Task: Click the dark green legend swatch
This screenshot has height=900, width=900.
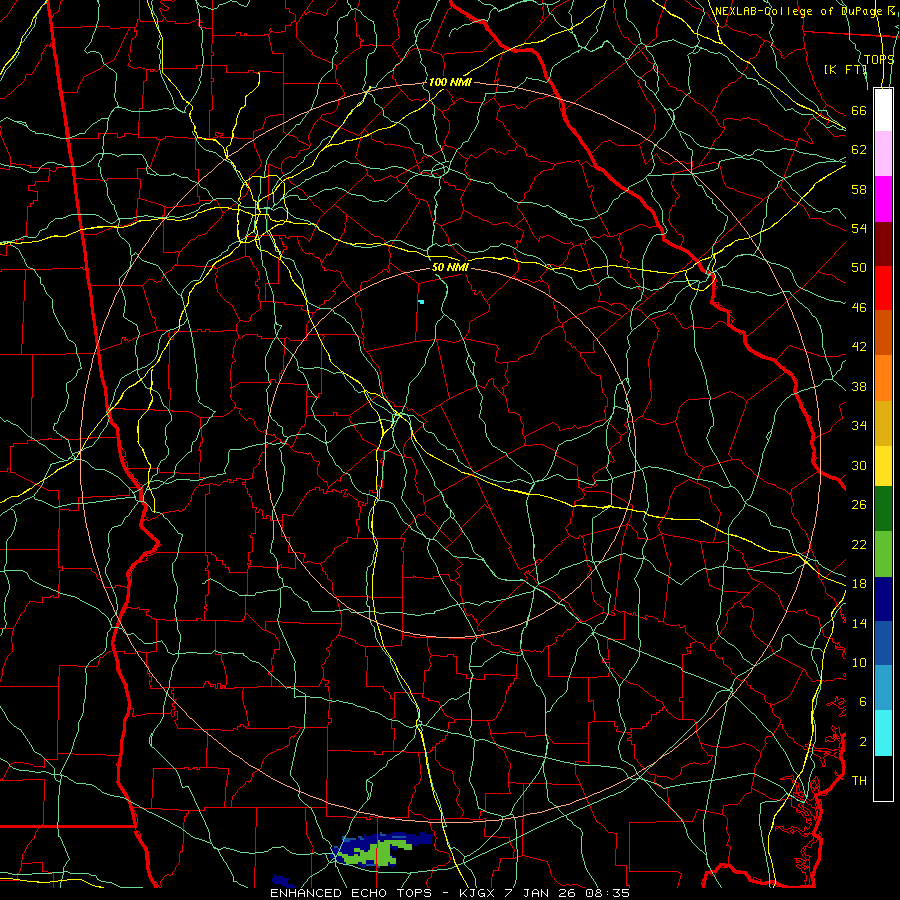Action: pyautogui.click(x=883, y=509)
